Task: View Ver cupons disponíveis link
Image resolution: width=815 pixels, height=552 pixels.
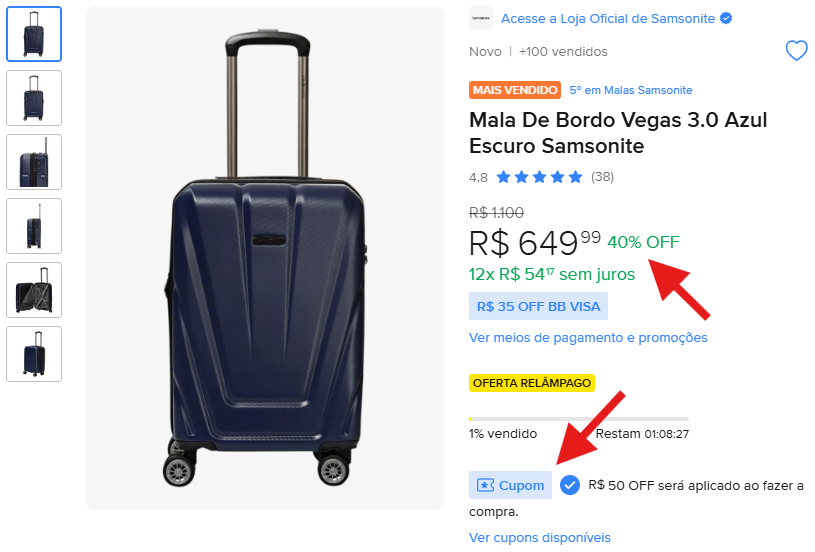Action: point(540,537)
